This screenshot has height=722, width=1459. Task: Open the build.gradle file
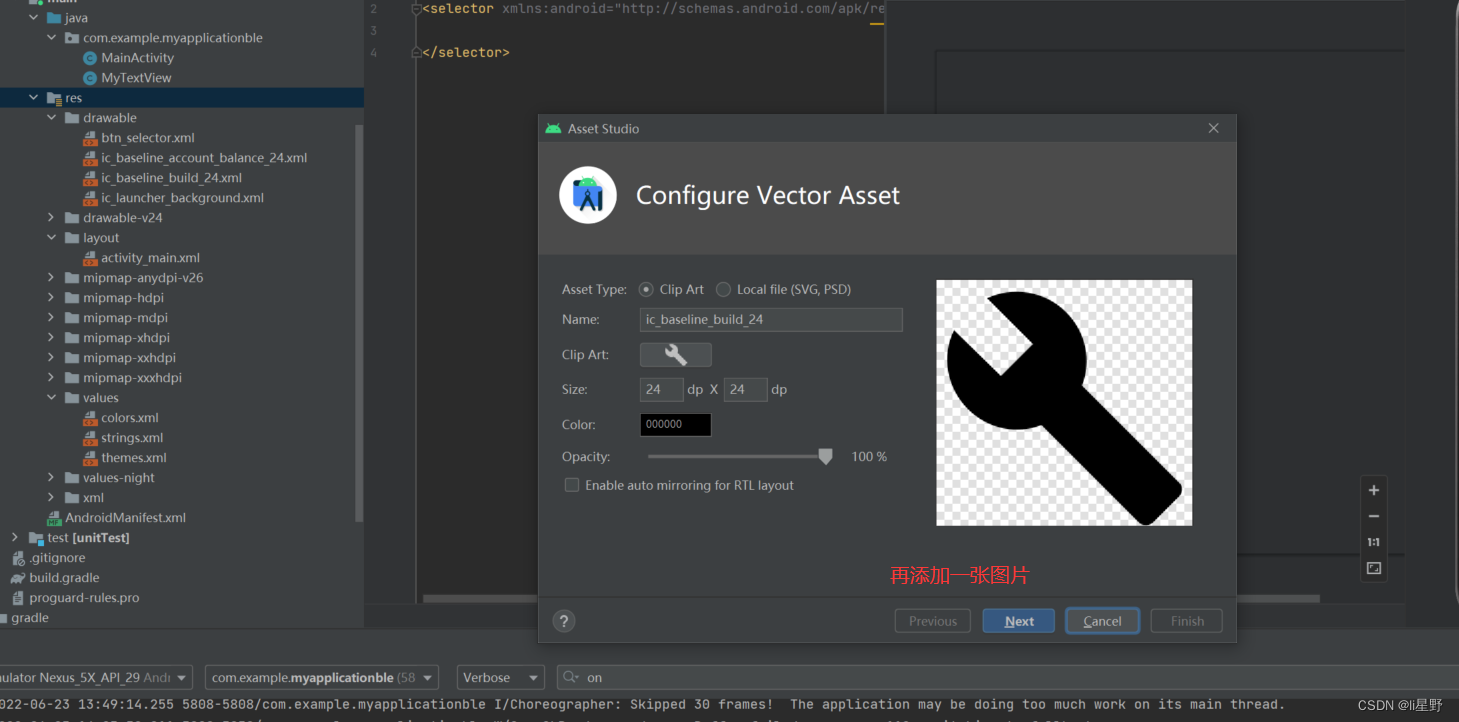tap(64, 578)
